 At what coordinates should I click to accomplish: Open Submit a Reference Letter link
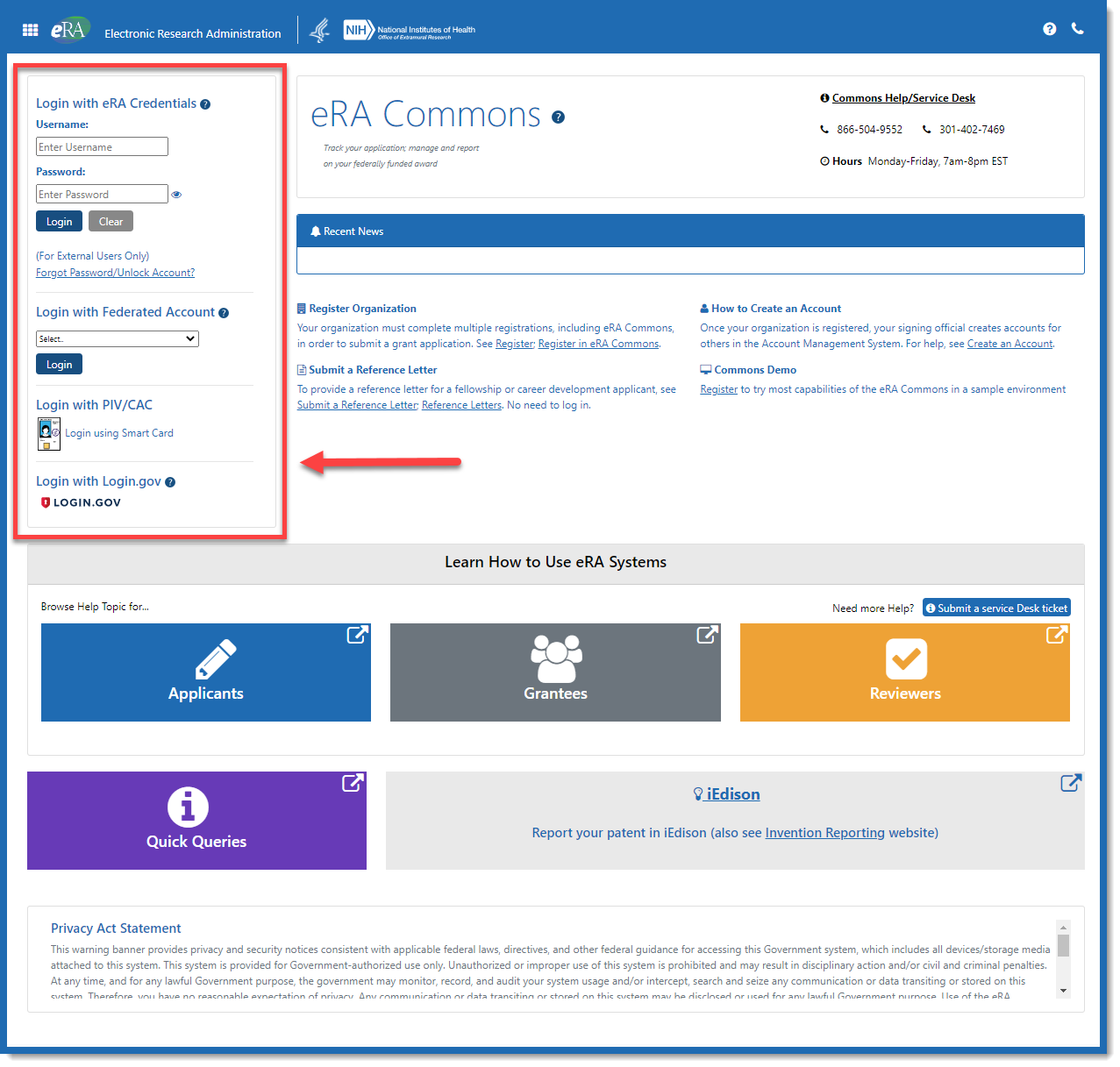click(357, 405)
